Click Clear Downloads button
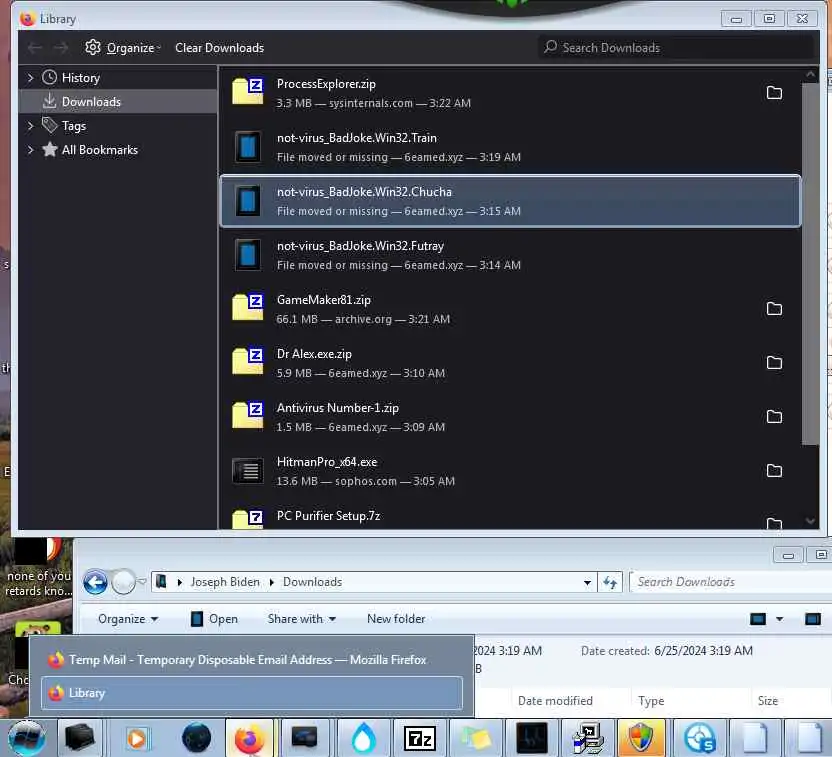Image resolution: width=832 pixels, height=757 pixels. pos(219,48)
